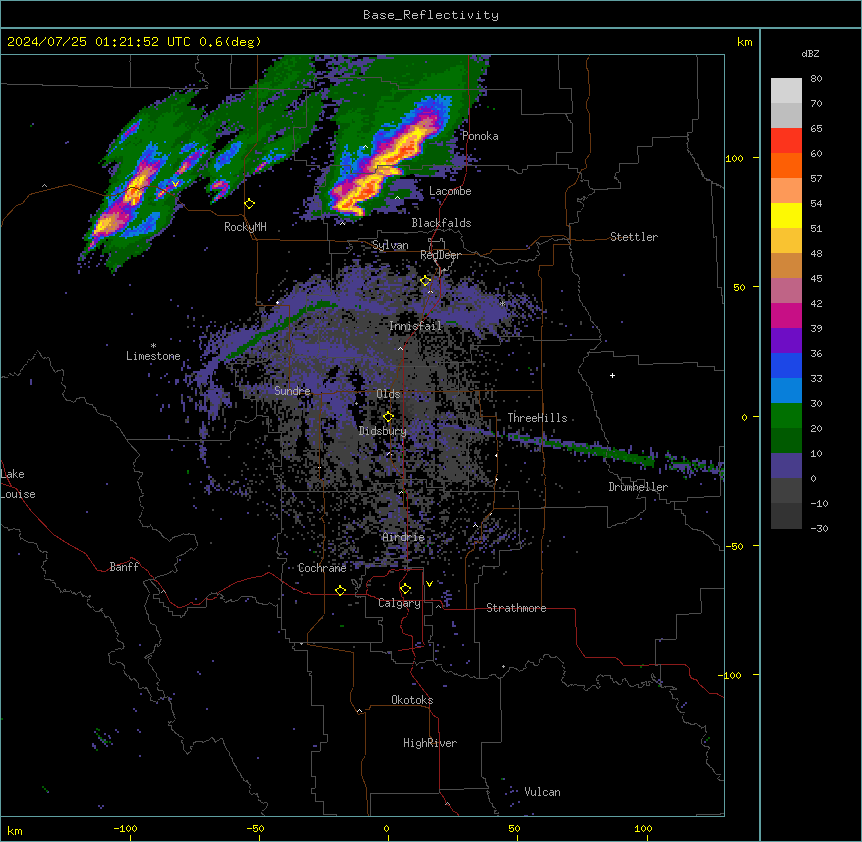Select the yellow 51-54 dBZ legend swatch

[786, 215]
